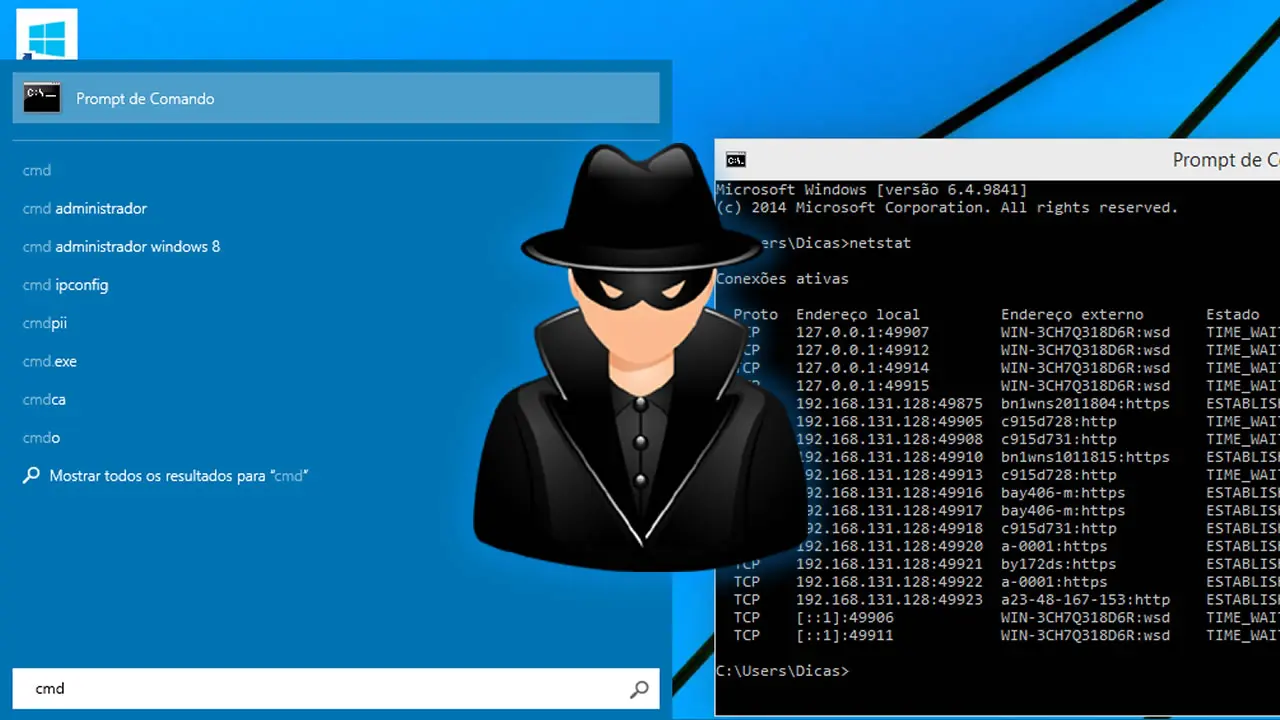Click external address a23-48-167-153:http

1085,600
